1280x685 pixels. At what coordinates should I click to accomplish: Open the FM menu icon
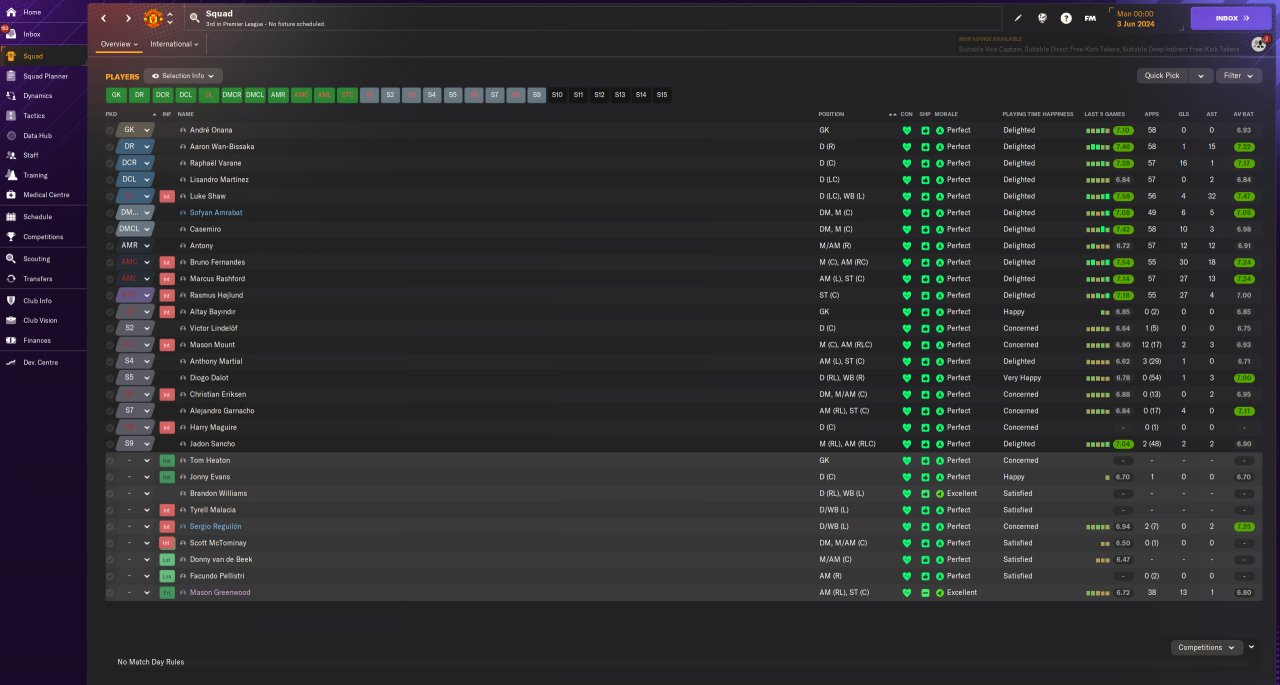click(1090, 18)
